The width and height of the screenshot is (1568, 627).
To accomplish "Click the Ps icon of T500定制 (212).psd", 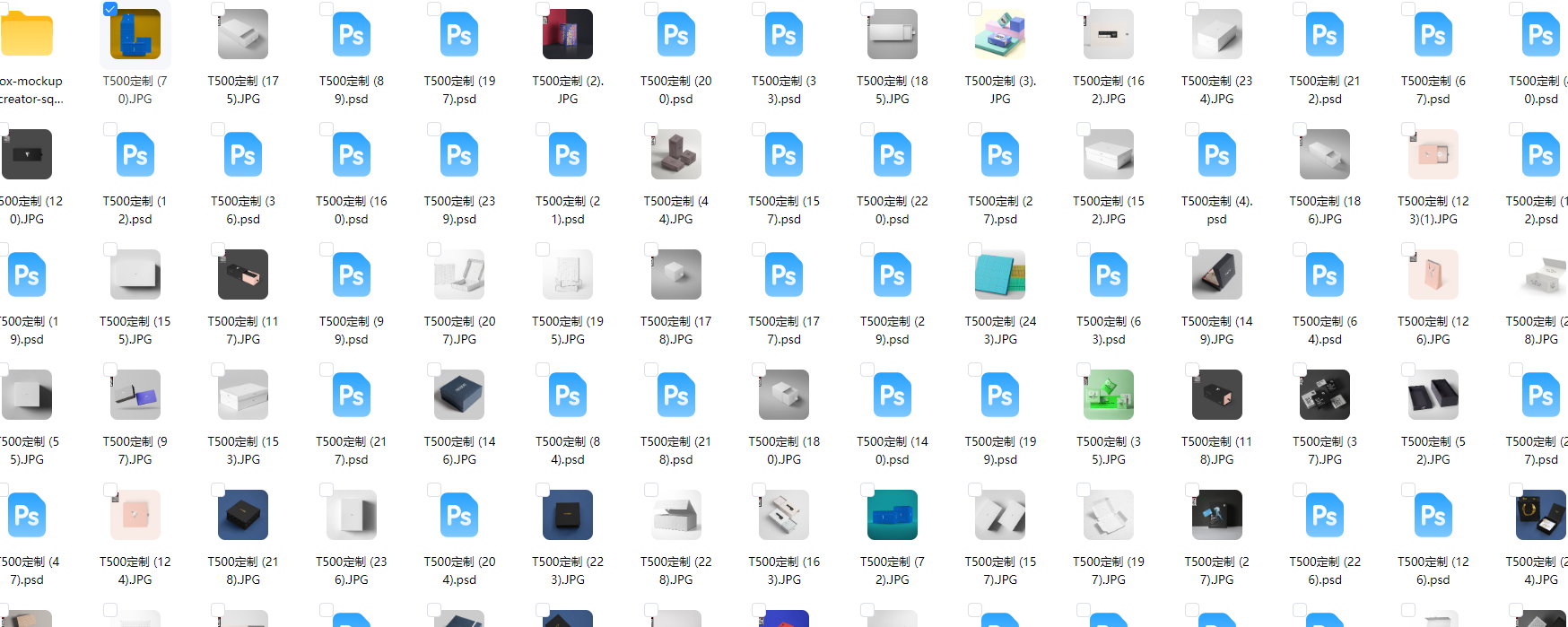I will pyautogui.click(x=1325, y=35).
